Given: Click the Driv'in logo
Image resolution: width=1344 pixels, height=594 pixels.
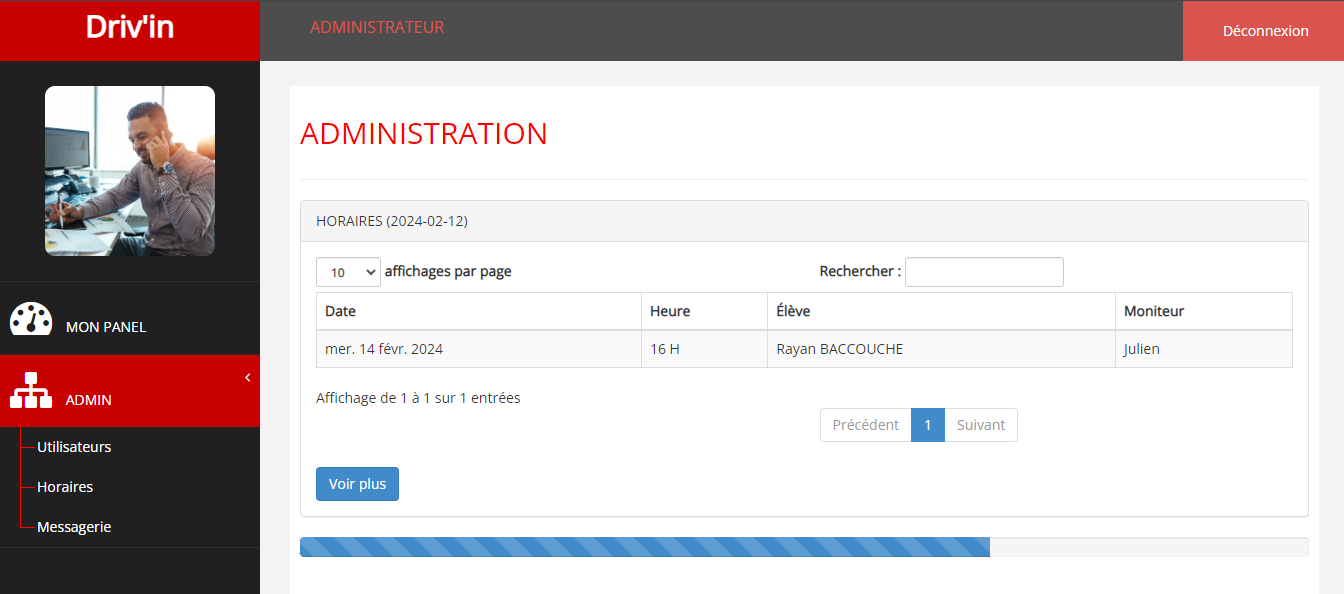Looking at the screenshot, I should click(x=129, y=26).
